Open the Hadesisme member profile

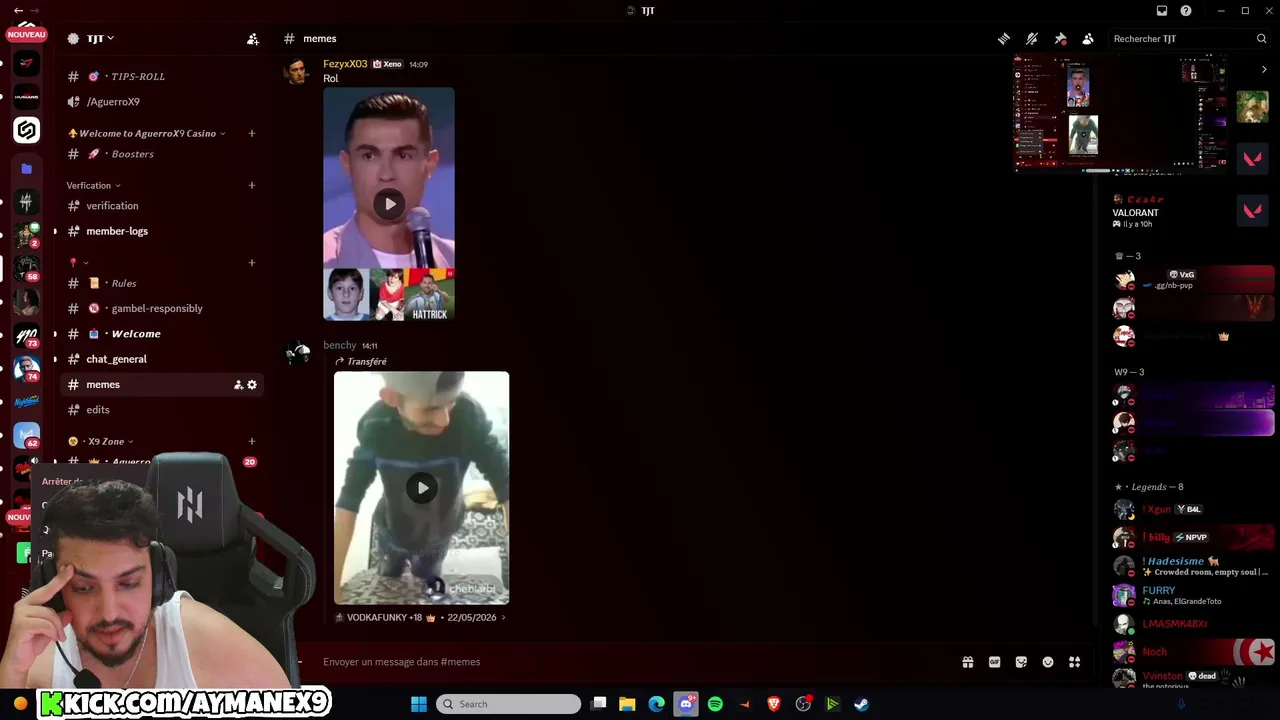coord(1192,566)
